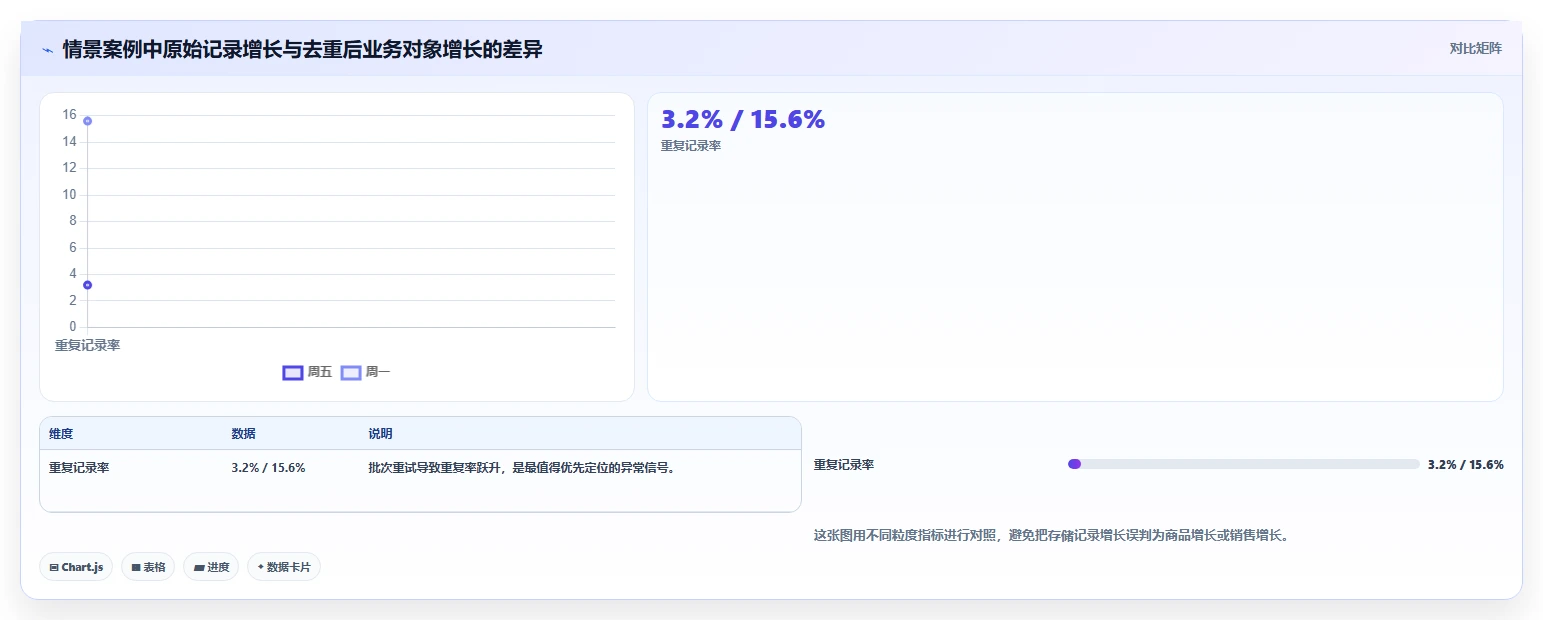Click the 数据卡片 tag icon
This screenshot has height=620, width=1543.
(x=261, y=567)
